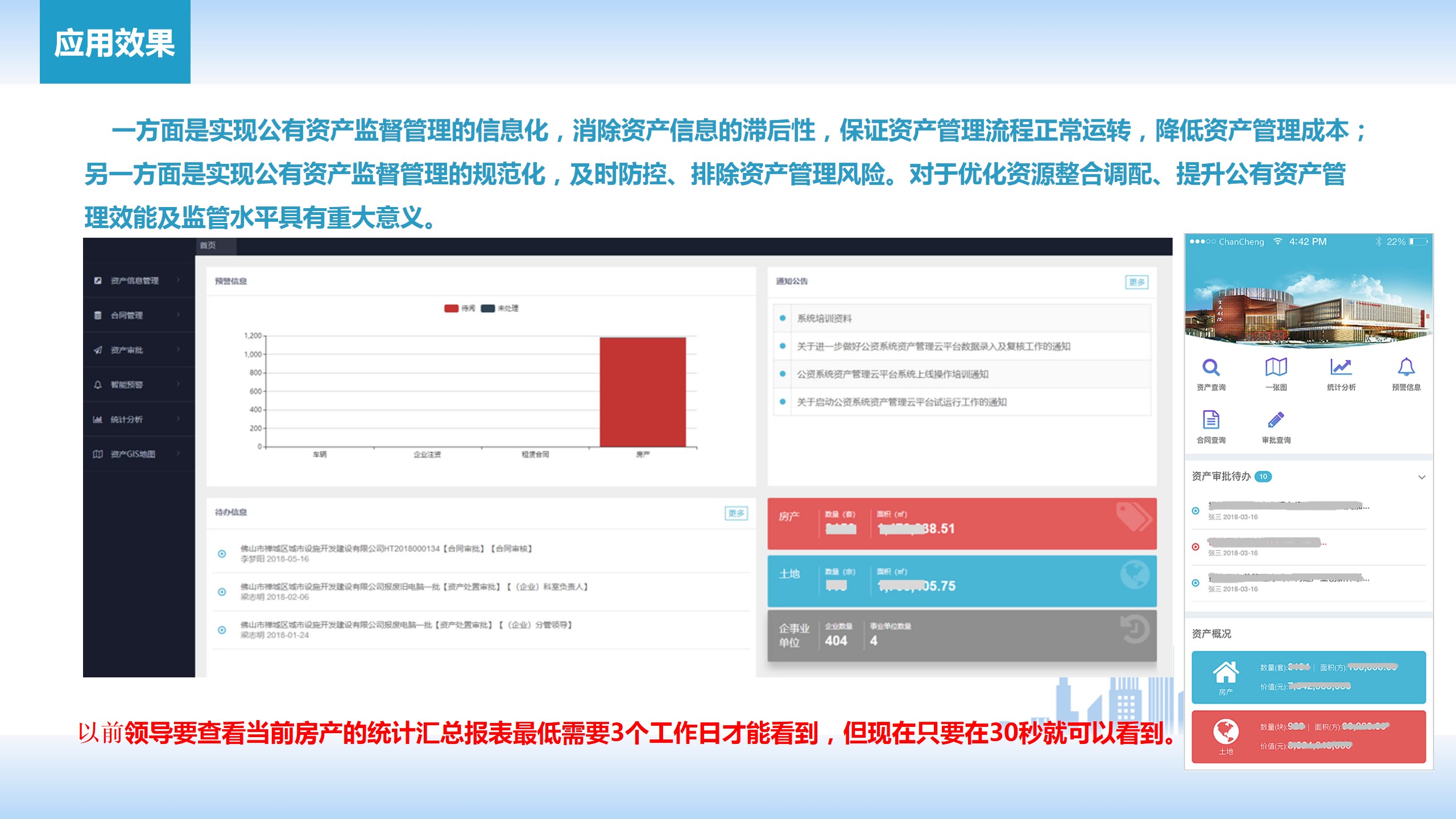Switch to the 首页 tab
This screenshot has height=819, width=1456.
pos(208,245)
